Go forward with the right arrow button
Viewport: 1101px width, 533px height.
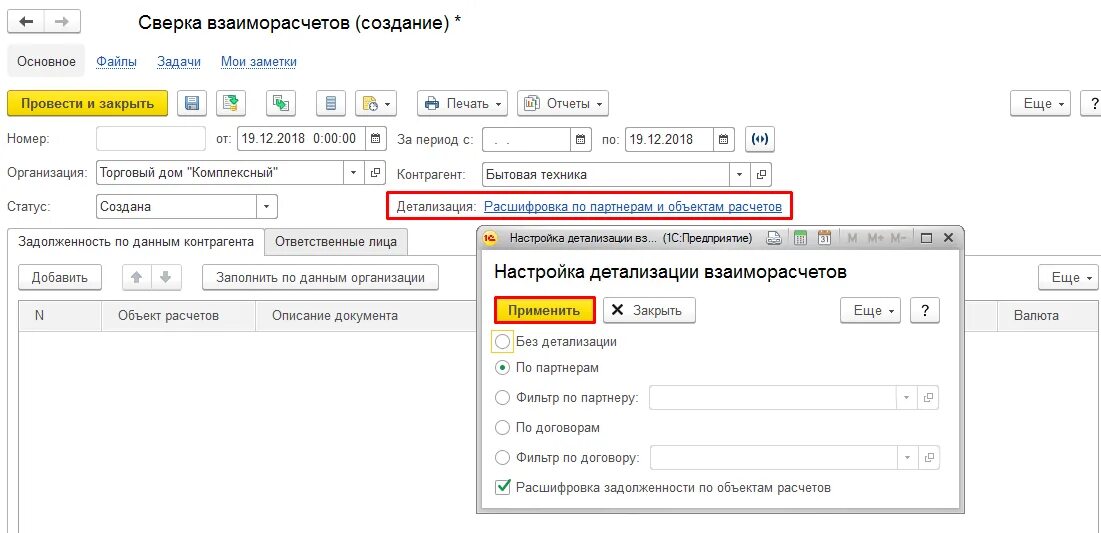62,22
